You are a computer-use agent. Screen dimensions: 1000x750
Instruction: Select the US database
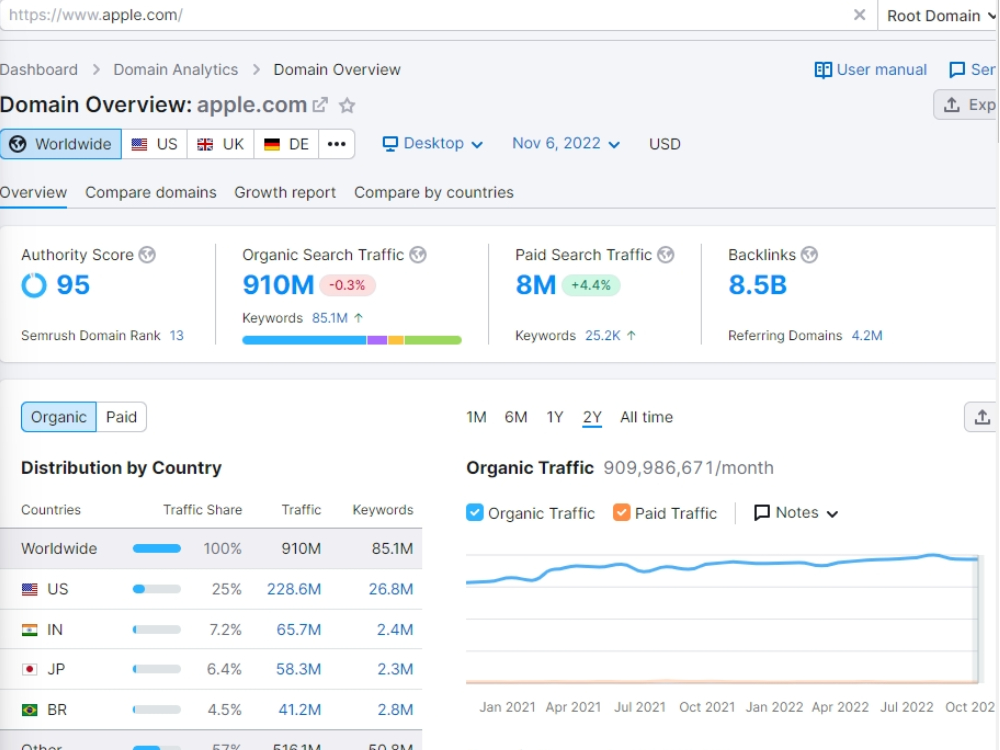pos(154,144)
